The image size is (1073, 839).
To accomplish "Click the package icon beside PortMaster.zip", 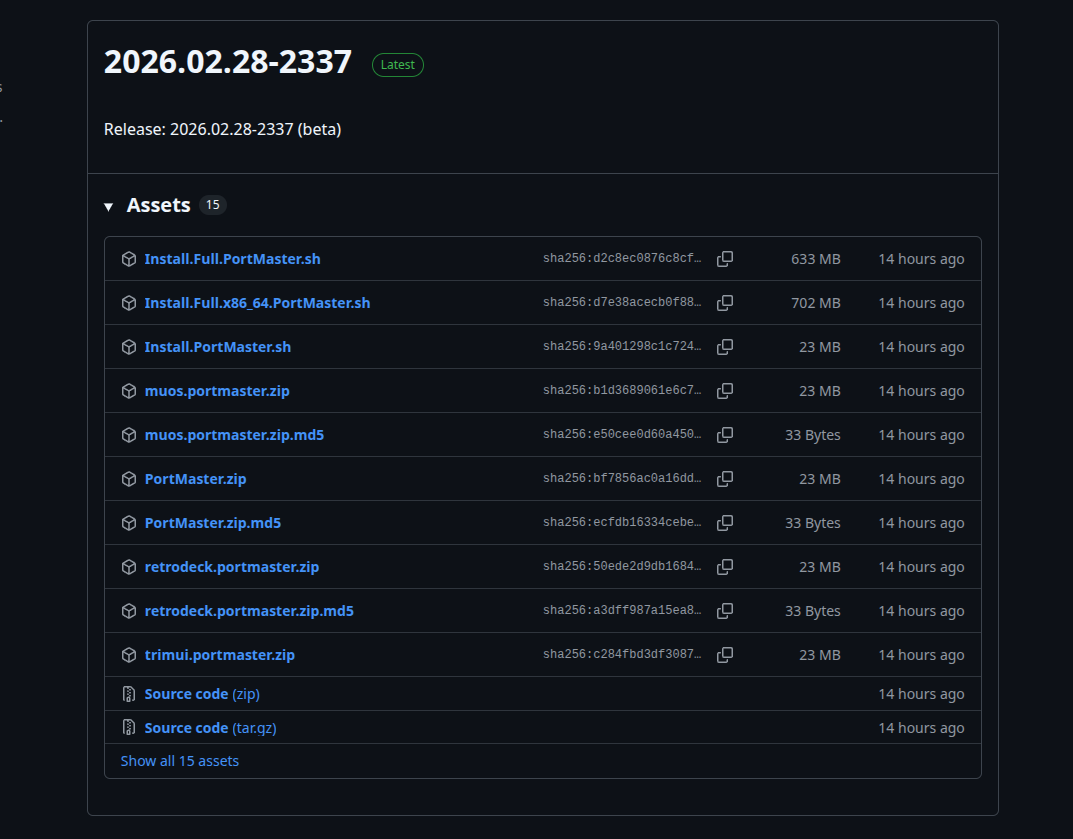I will tap(129, 479).
